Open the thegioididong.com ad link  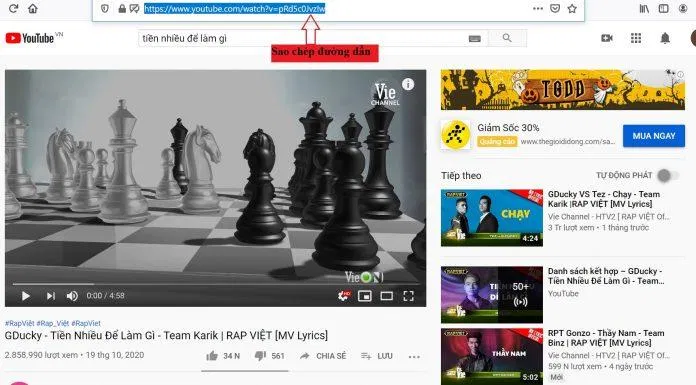tap(568, 142)
